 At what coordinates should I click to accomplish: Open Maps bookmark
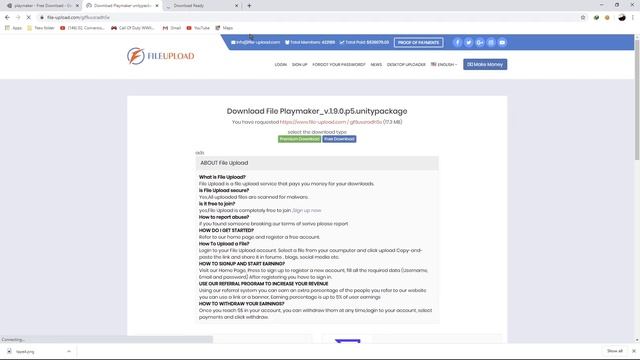pyautogui.click(x=224, y=28)
